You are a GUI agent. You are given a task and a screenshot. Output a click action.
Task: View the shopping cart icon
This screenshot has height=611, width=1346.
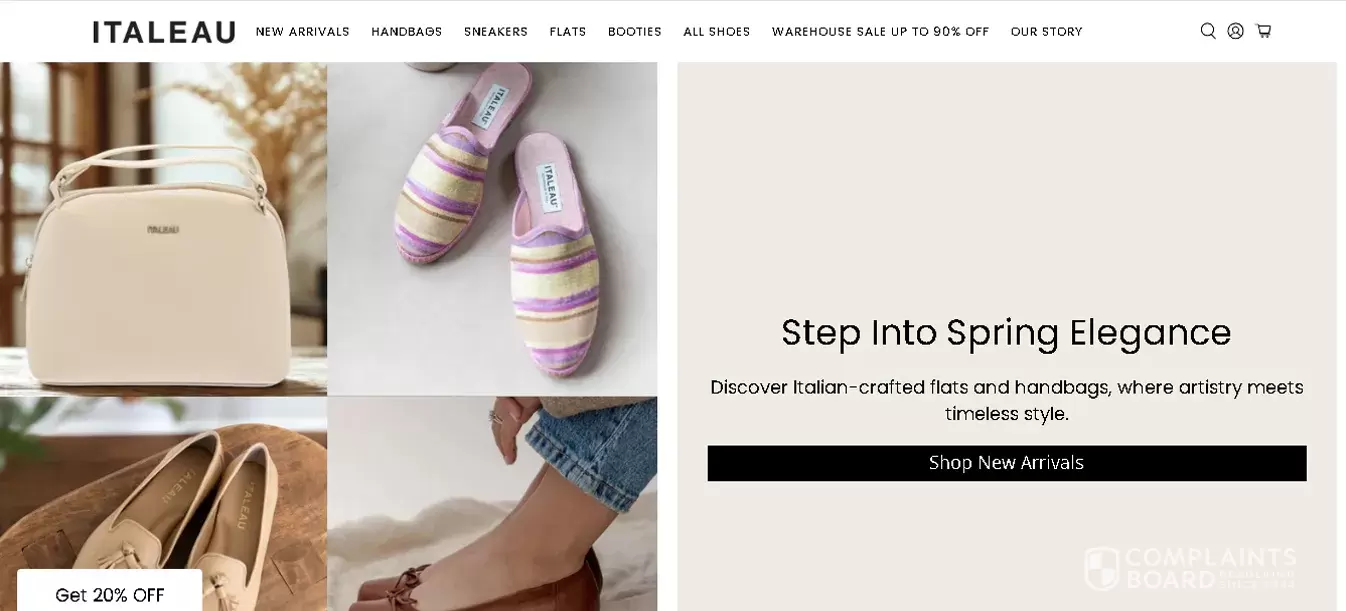click(1263, 31)
